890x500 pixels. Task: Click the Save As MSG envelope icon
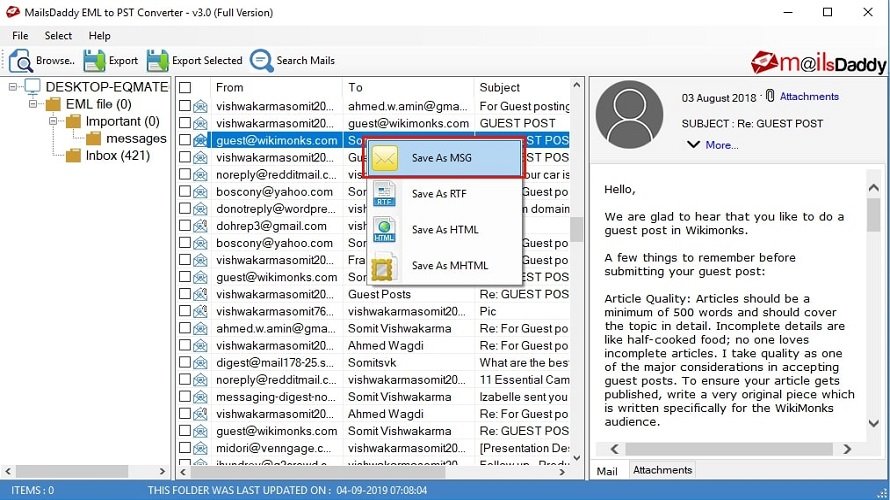385,158
